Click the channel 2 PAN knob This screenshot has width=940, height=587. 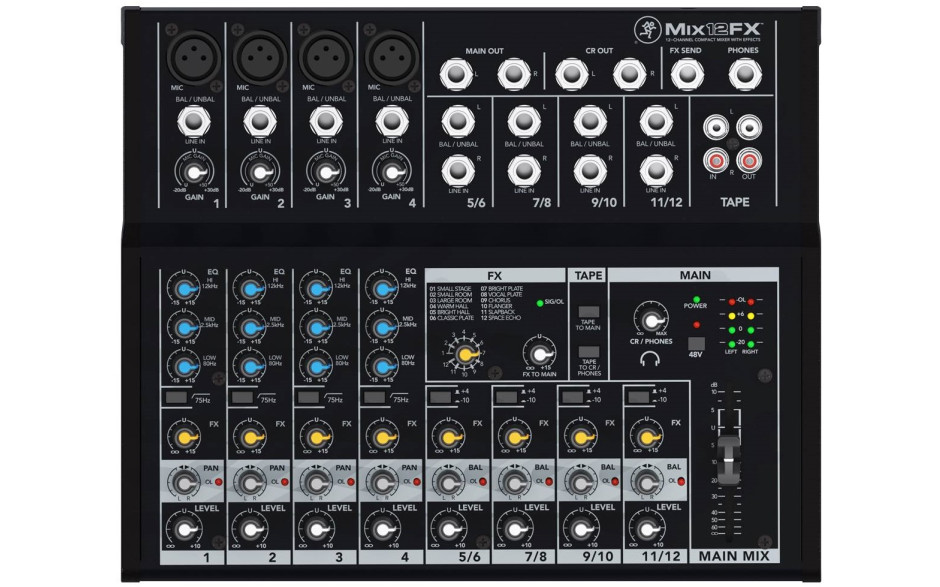[x=249, y=482]
